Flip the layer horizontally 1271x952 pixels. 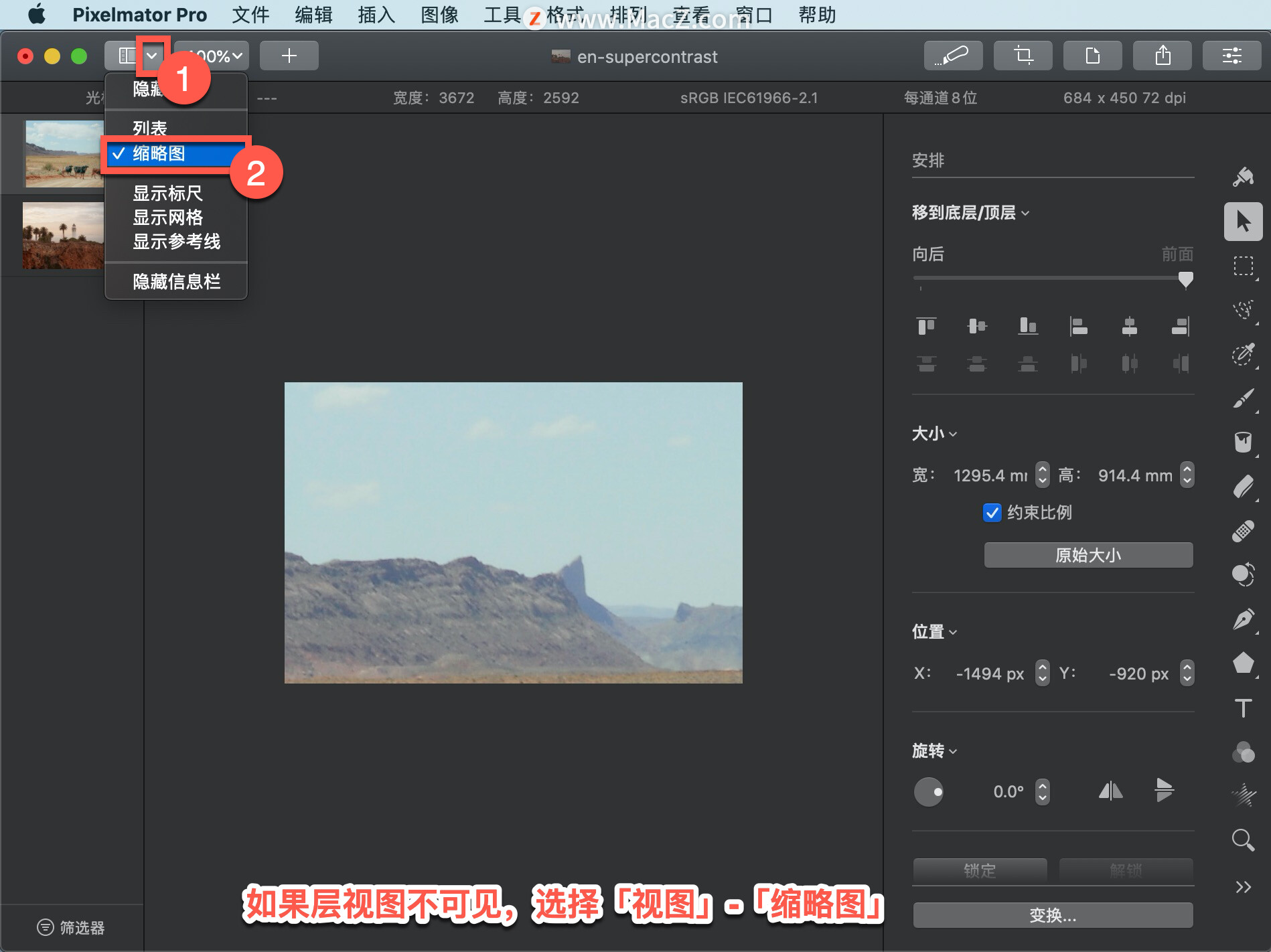[1110, 791]
